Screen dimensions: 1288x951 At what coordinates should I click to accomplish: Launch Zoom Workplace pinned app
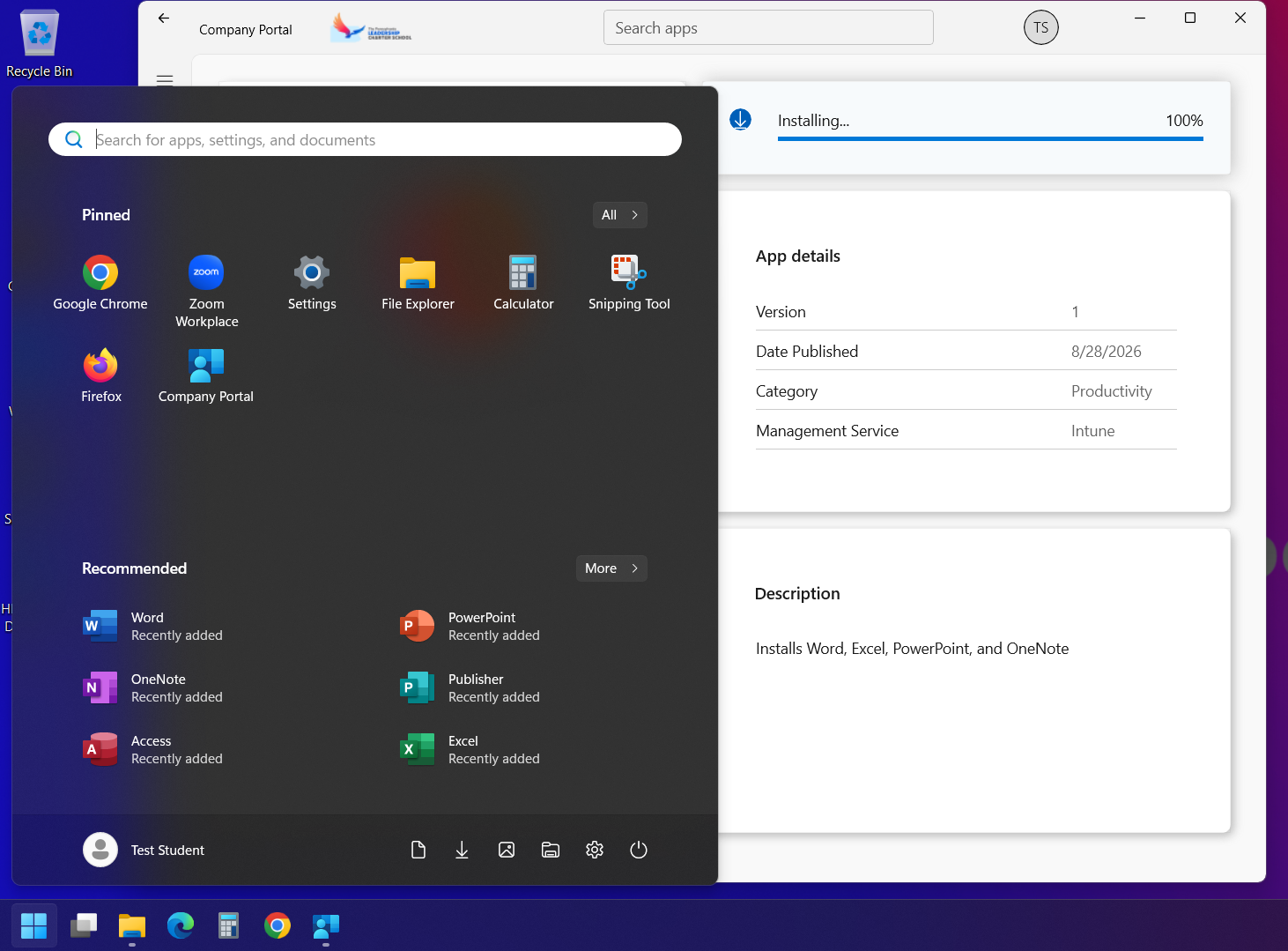point(206,292)
